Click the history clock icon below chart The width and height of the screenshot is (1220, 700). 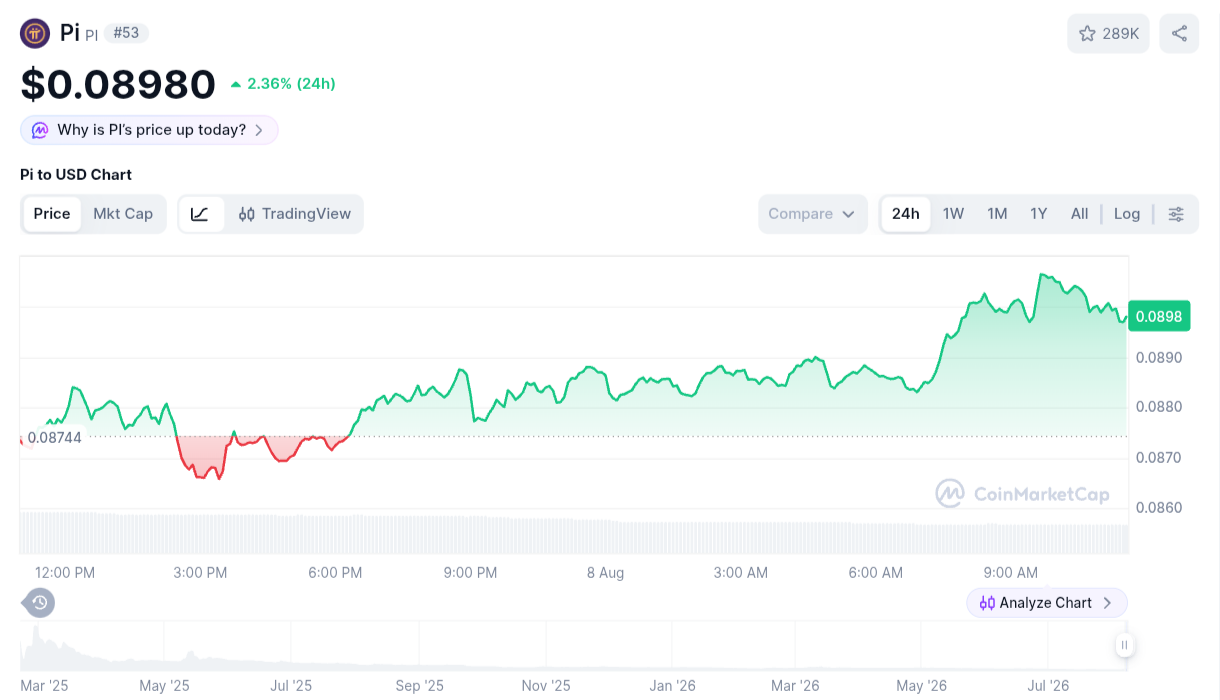[39, 603]
